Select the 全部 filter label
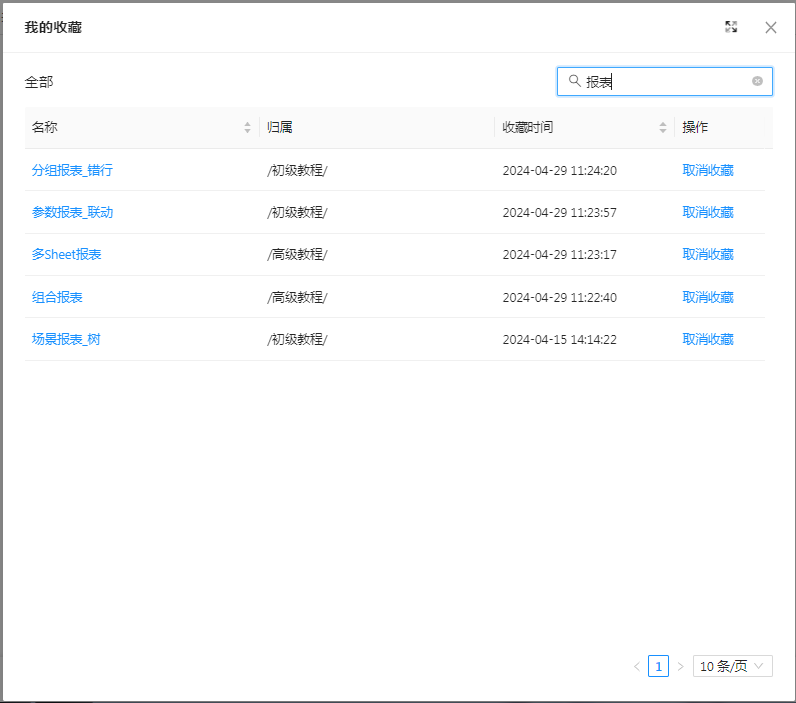Image resolution: width=796 pixels, height=703 pixels. (39, 82)
